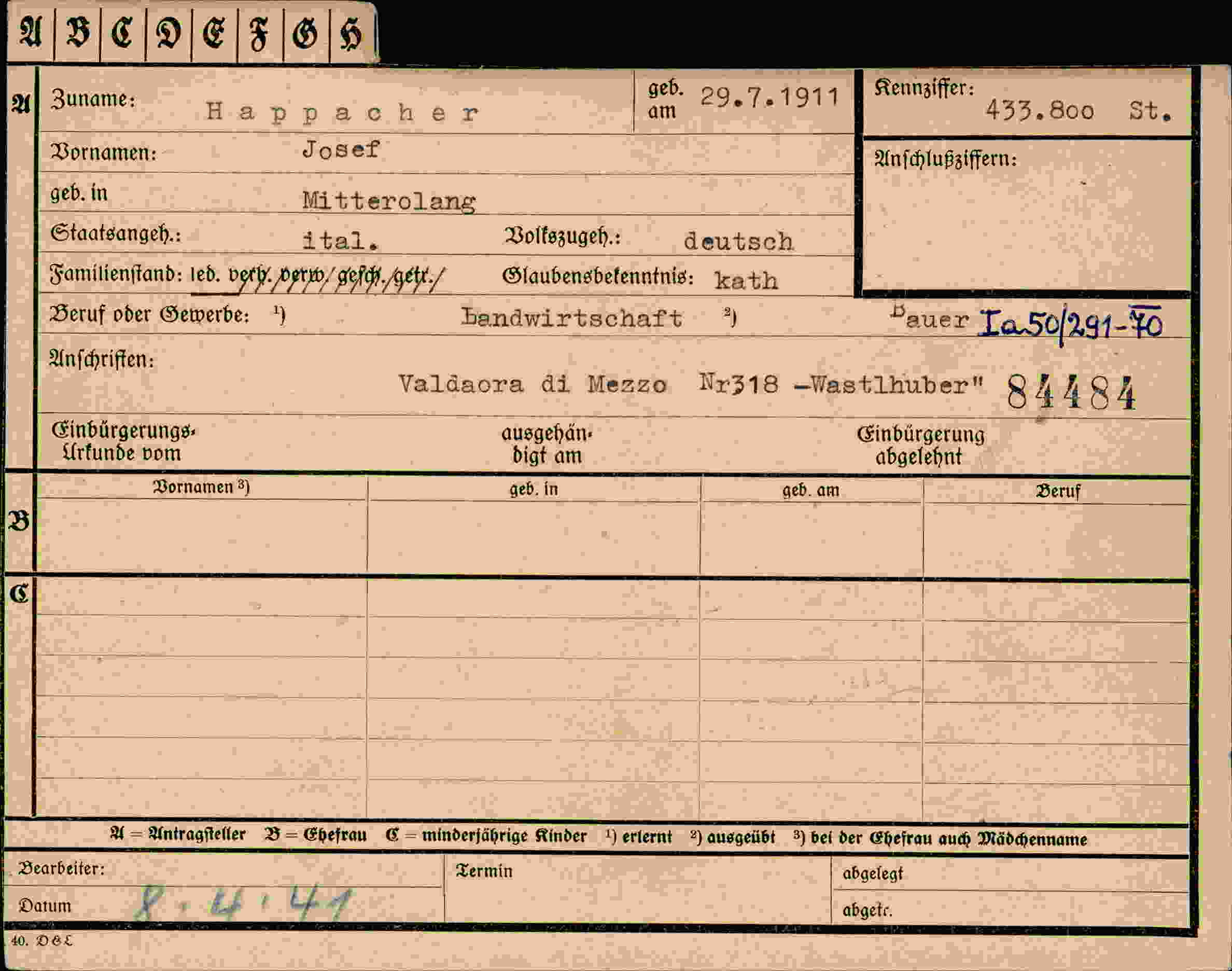
Task: Click the 'Volkszugeh.:' label
Action: [563, 237]
